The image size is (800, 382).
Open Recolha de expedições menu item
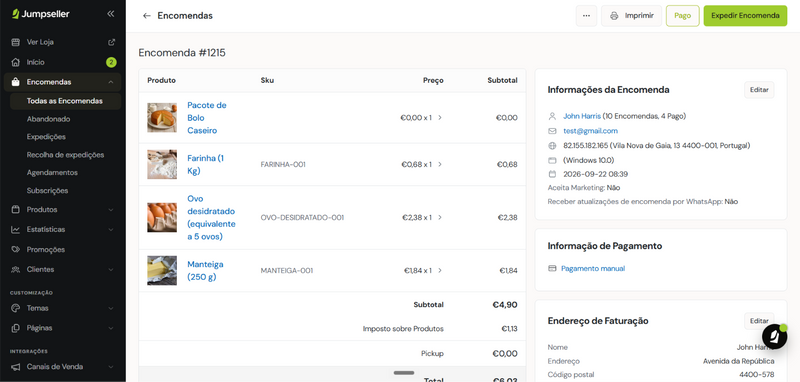(x=65, y=155)
